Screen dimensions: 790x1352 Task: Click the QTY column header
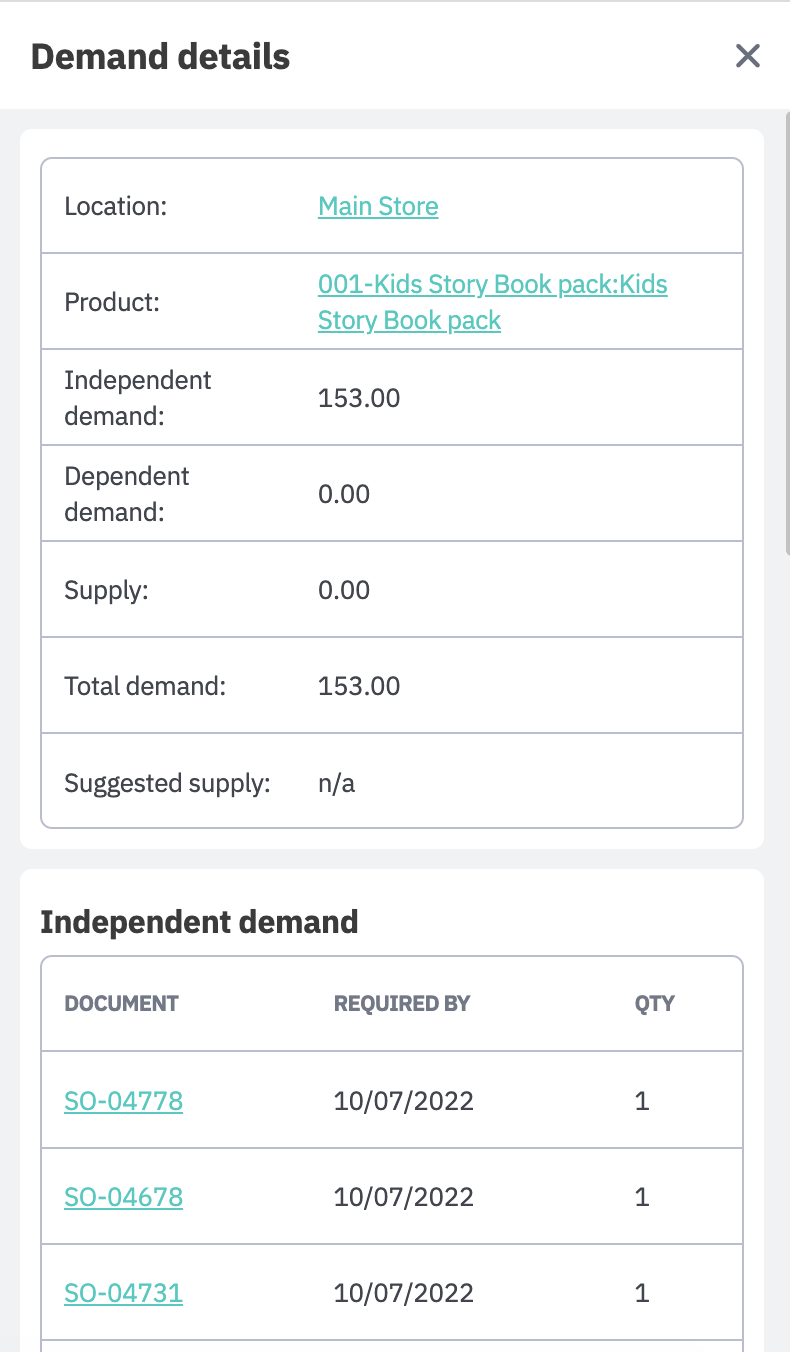(654, 1003)
